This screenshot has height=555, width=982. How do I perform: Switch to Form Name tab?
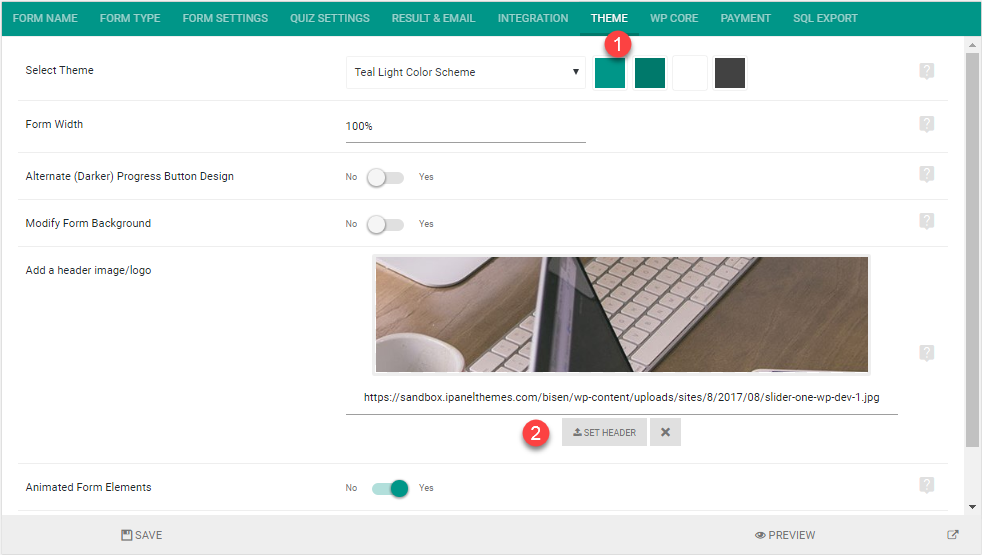click(x=45, y=18)
